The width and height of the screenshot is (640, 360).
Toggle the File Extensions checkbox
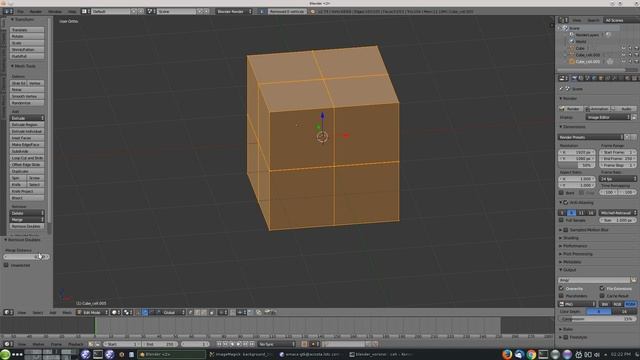pyautogui.click(x=602, y=289)
